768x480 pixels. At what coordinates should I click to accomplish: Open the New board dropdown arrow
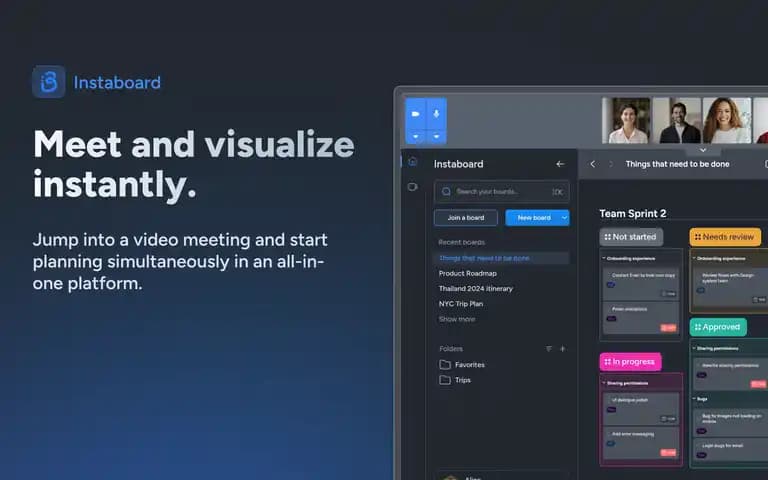[x=564, y=217]
